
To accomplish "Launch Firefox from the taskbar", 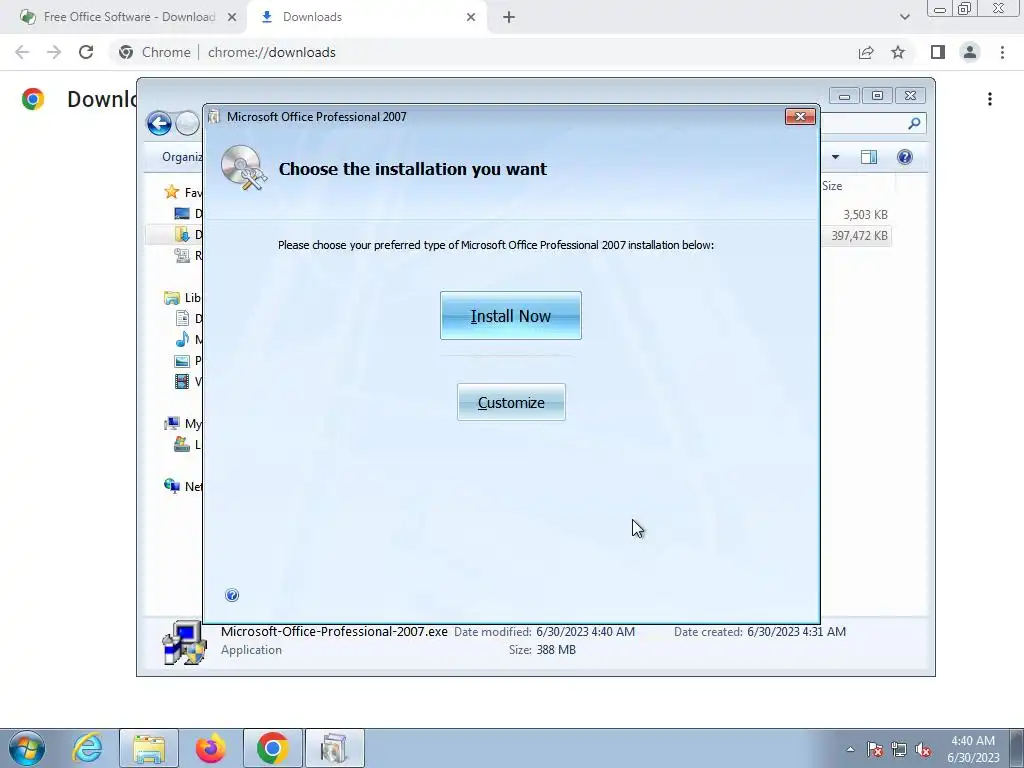I will pyautogui.click(x=210, y=748).
